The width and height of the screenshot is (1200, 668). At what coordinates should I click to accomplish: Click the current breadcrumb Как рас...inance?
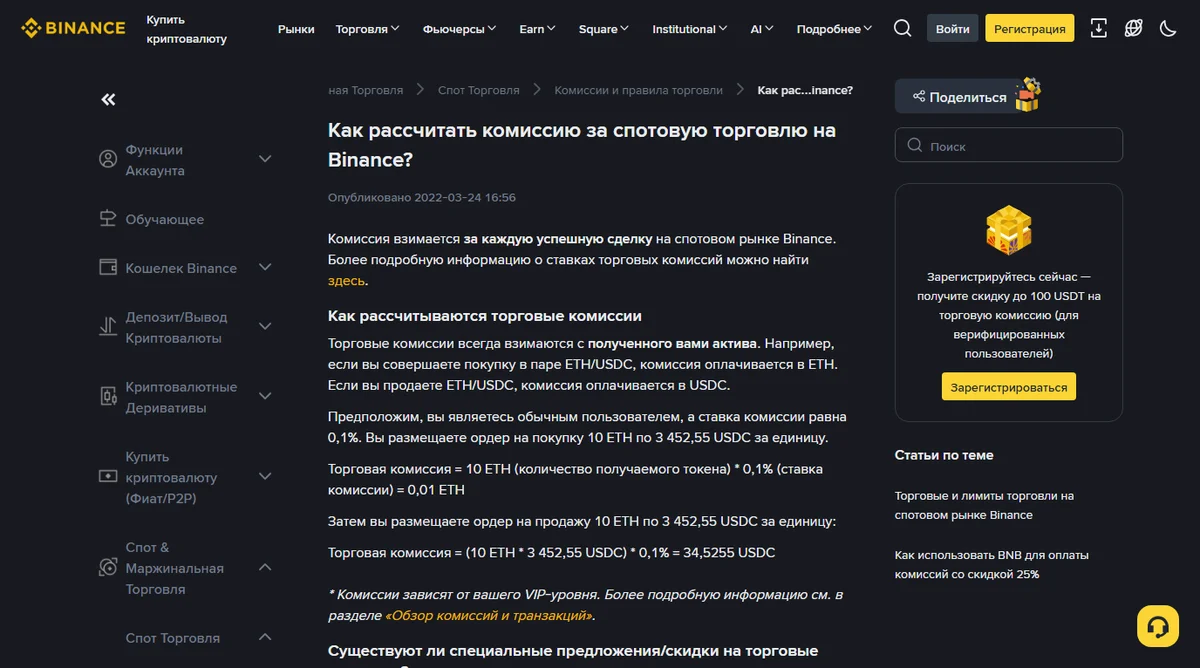pos(805,90)
